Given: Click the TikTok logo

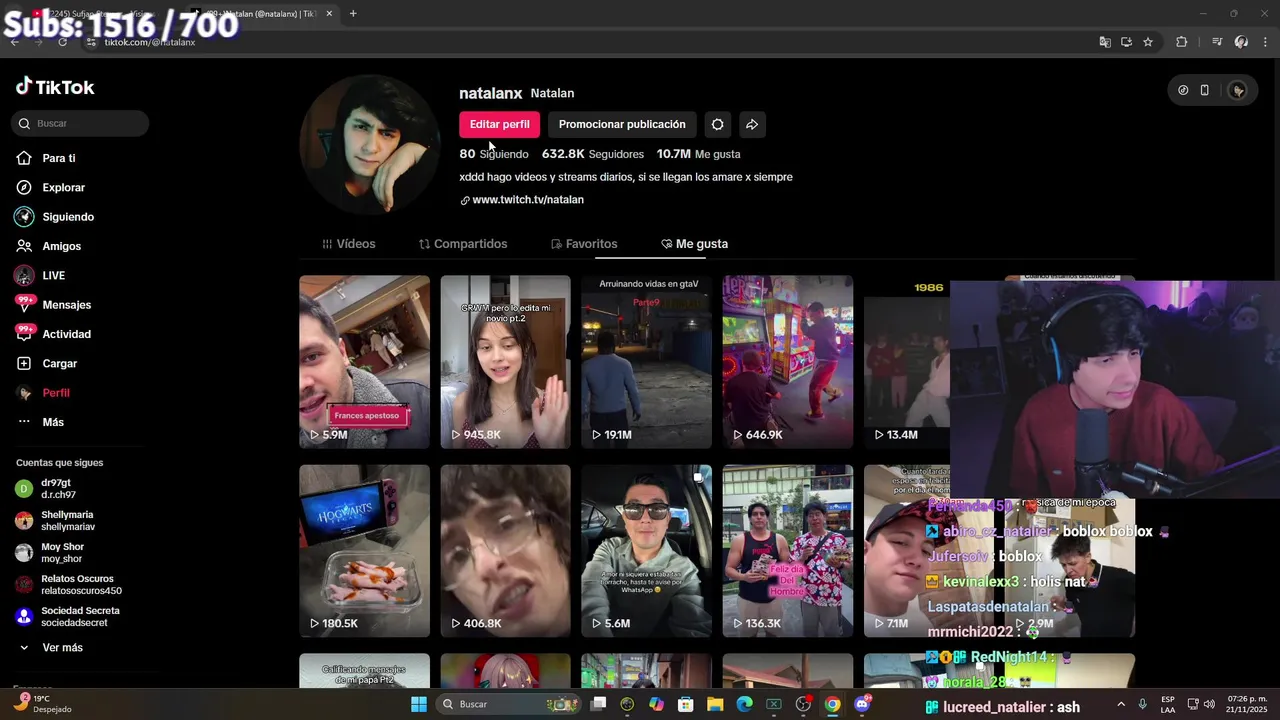Looking at the screenshot, I should point(55,87).
